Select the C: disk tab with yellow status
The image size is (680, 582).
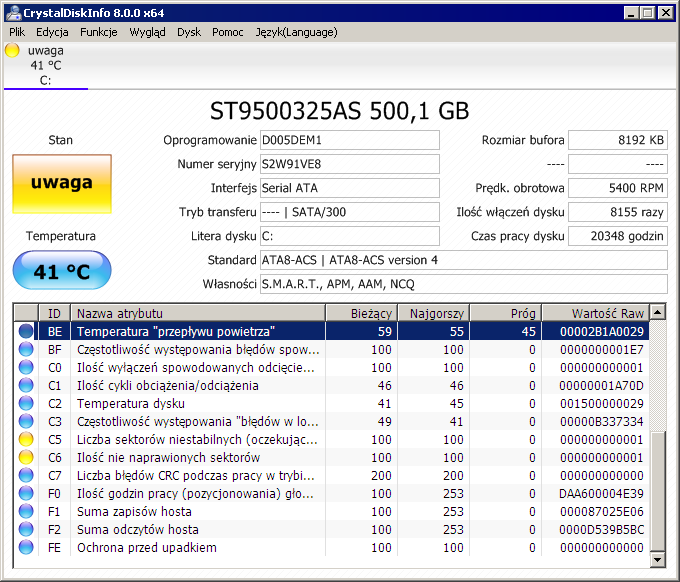[46, 65]
